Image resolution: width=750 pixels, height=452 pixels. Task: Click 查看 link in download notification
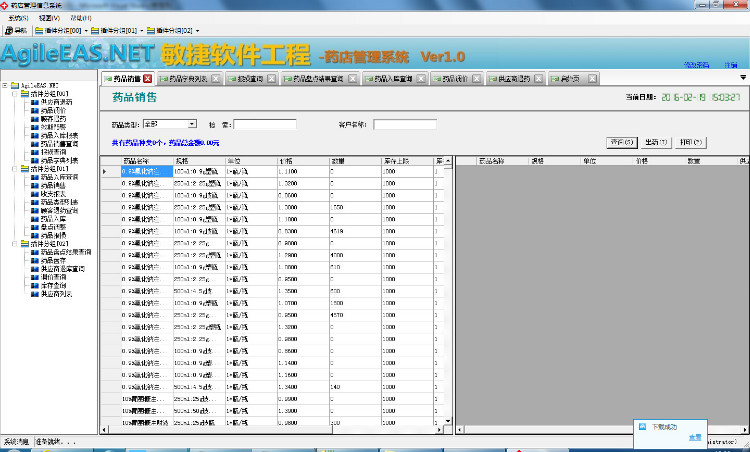pos(695,437)
